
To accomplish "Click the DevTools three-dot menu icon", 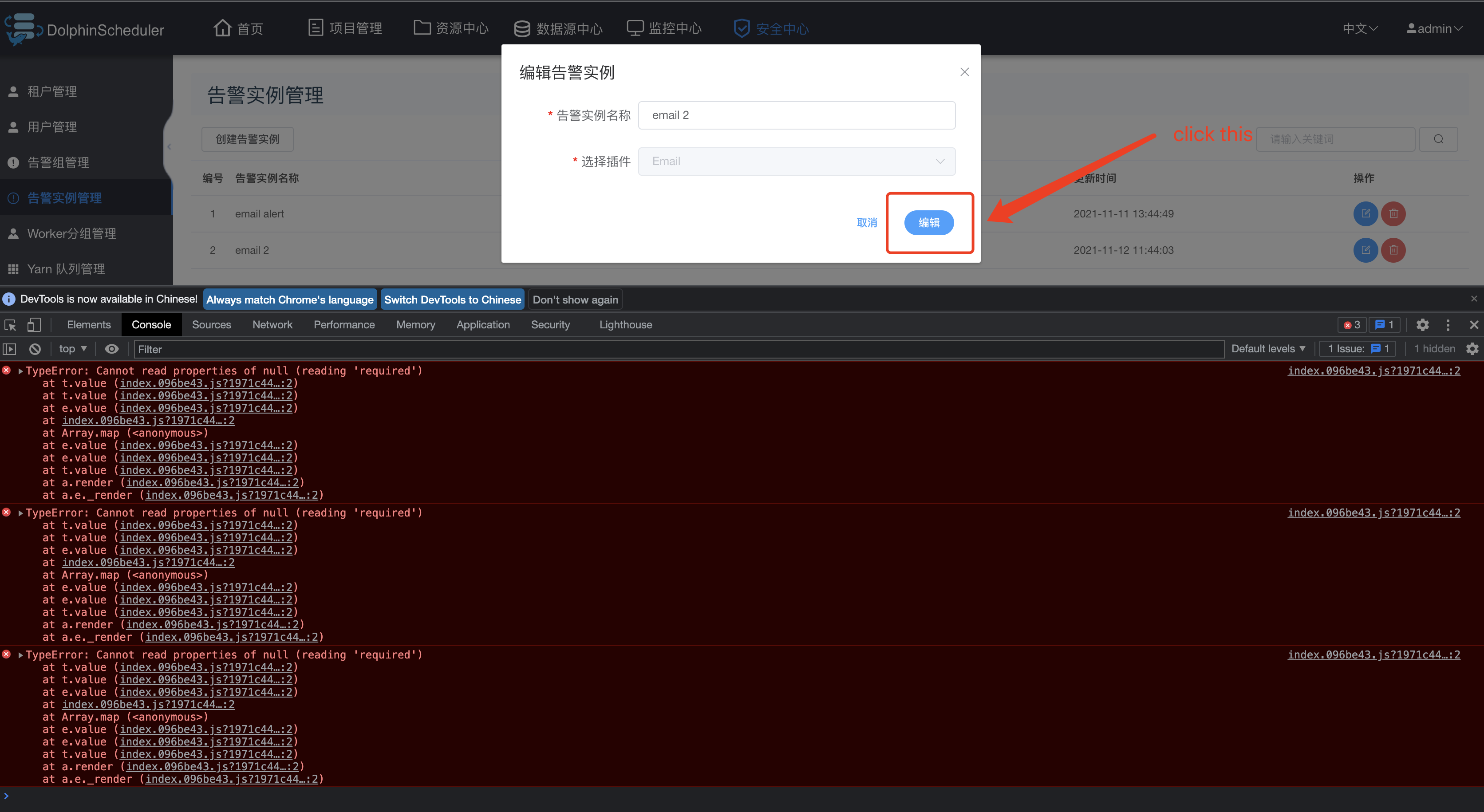I will (x=1448, y=325).
